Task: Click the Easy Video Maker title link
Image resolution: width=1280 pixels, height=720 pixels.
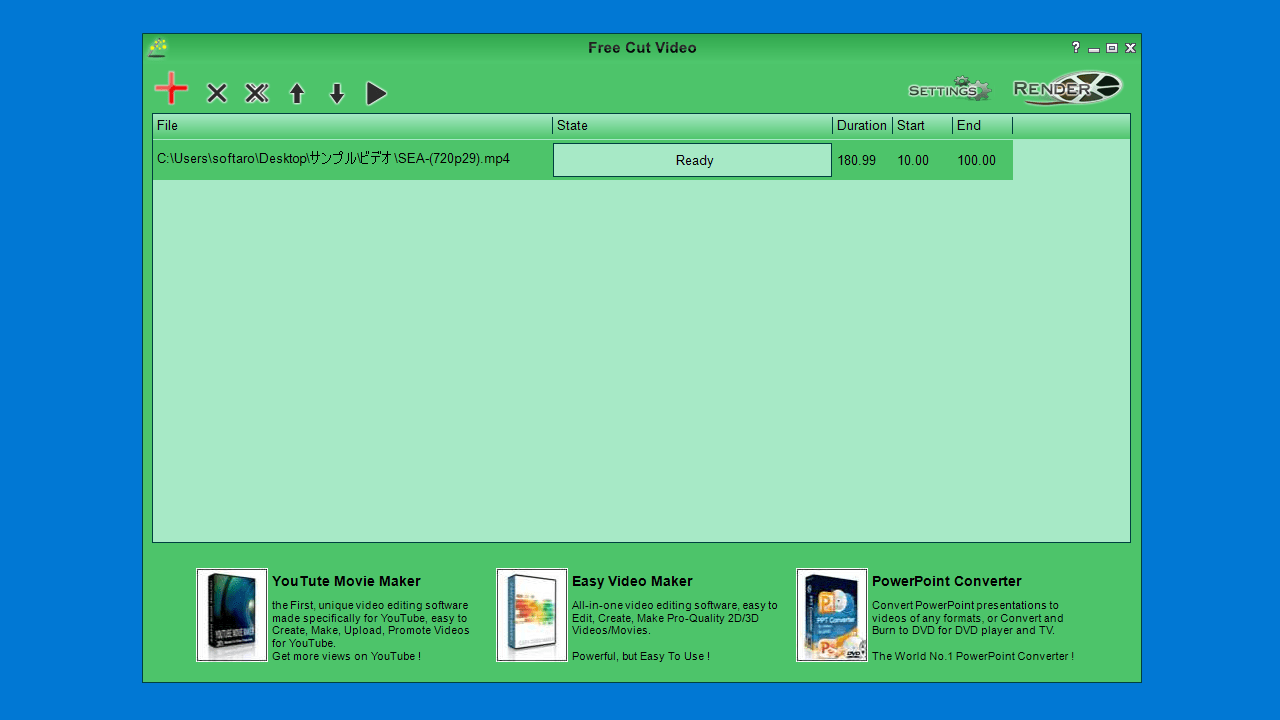Action: (x=632, y=582)
